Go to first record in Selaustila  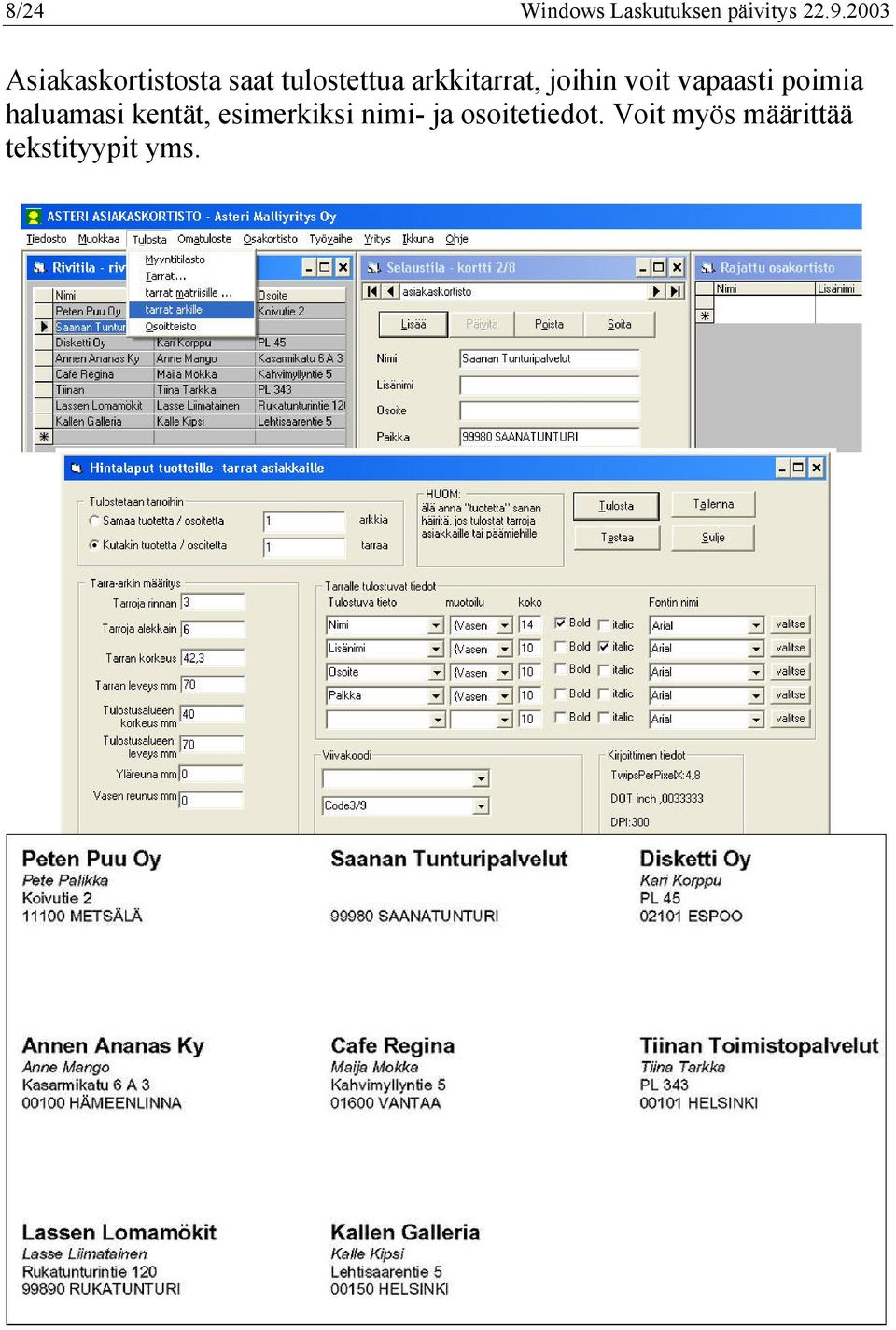372,291
